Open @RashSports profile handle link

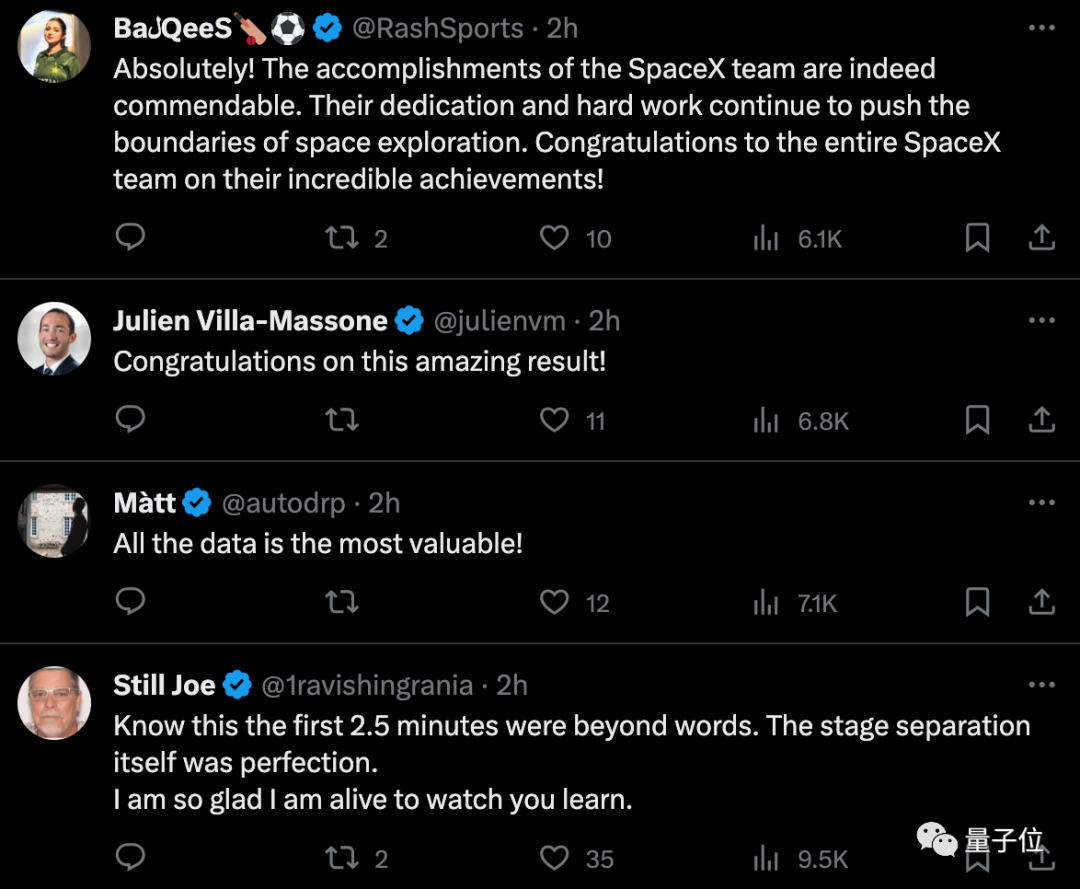tap(437, 28)
